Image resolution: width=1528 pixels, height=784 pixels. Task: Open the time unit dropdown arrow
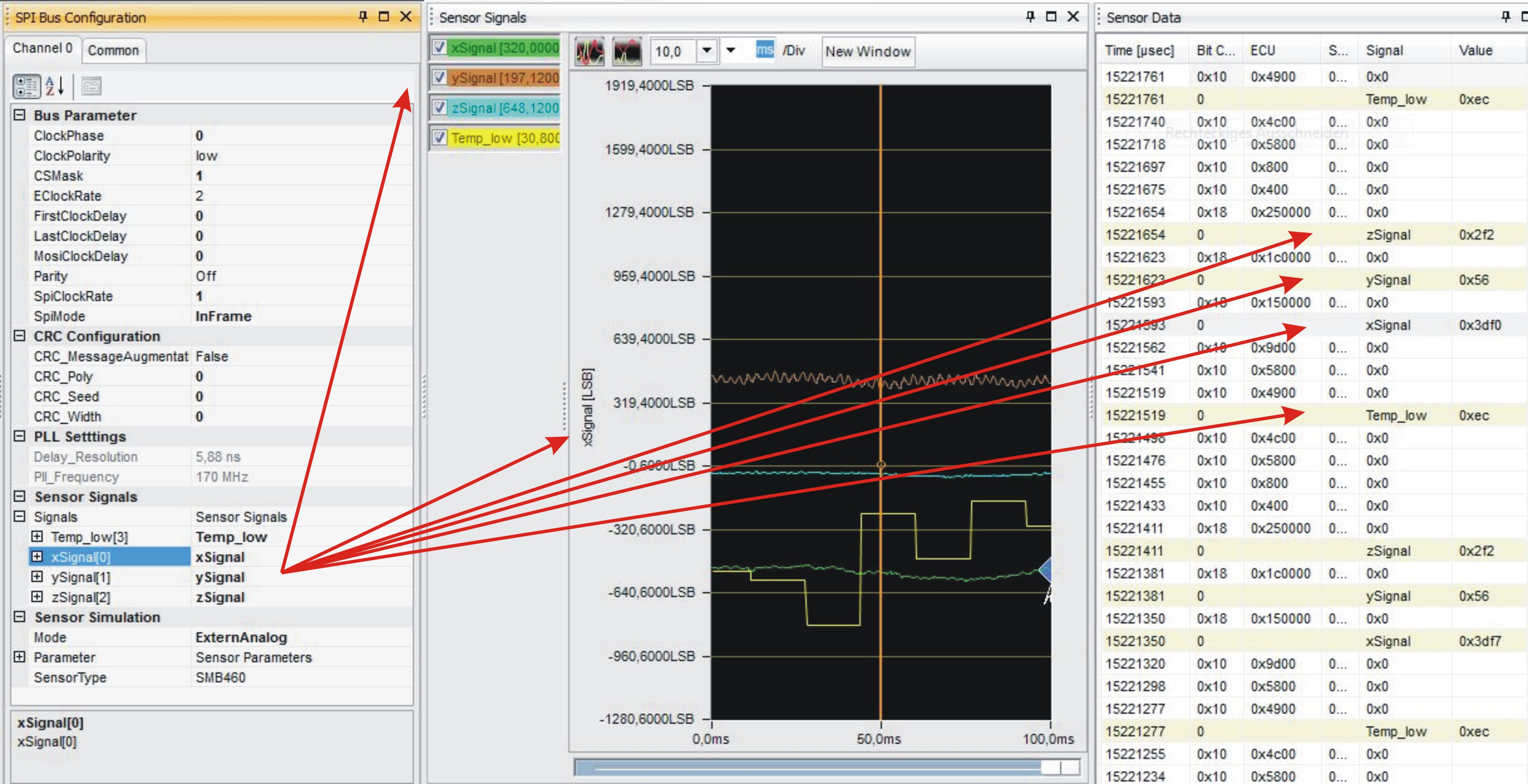coord(731,51)
